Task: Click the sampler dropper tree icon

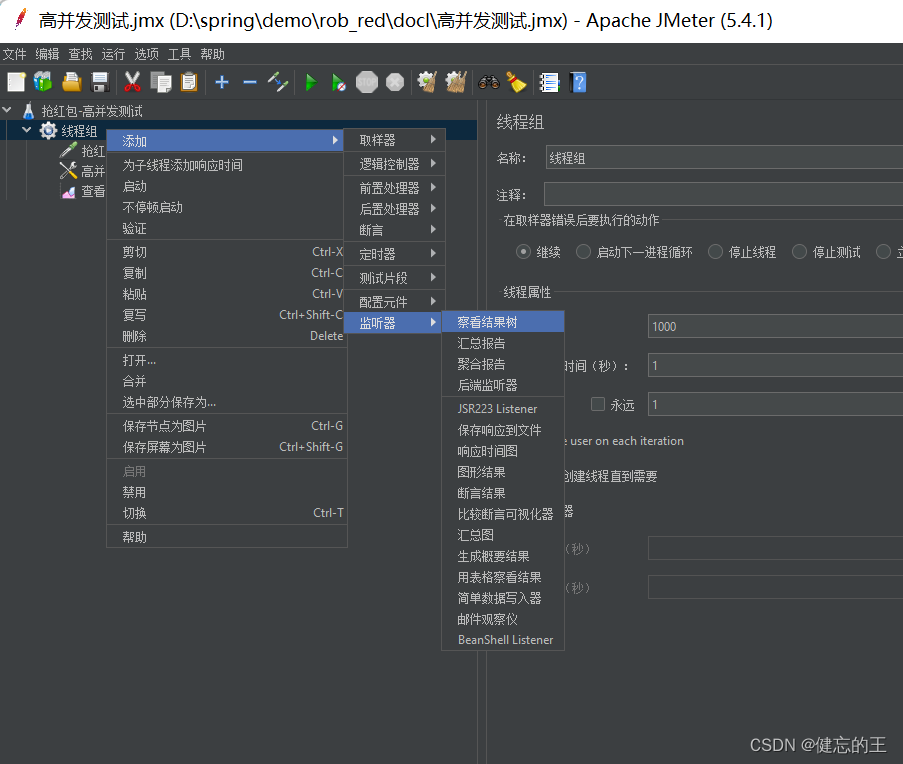Action: [x=68, y=150]
